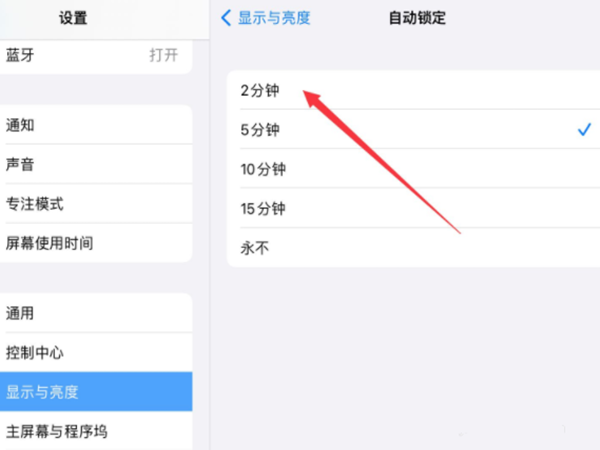600x450 pixels.
Task: Open 控制中心 settings
Action: [x=96, y=353]
